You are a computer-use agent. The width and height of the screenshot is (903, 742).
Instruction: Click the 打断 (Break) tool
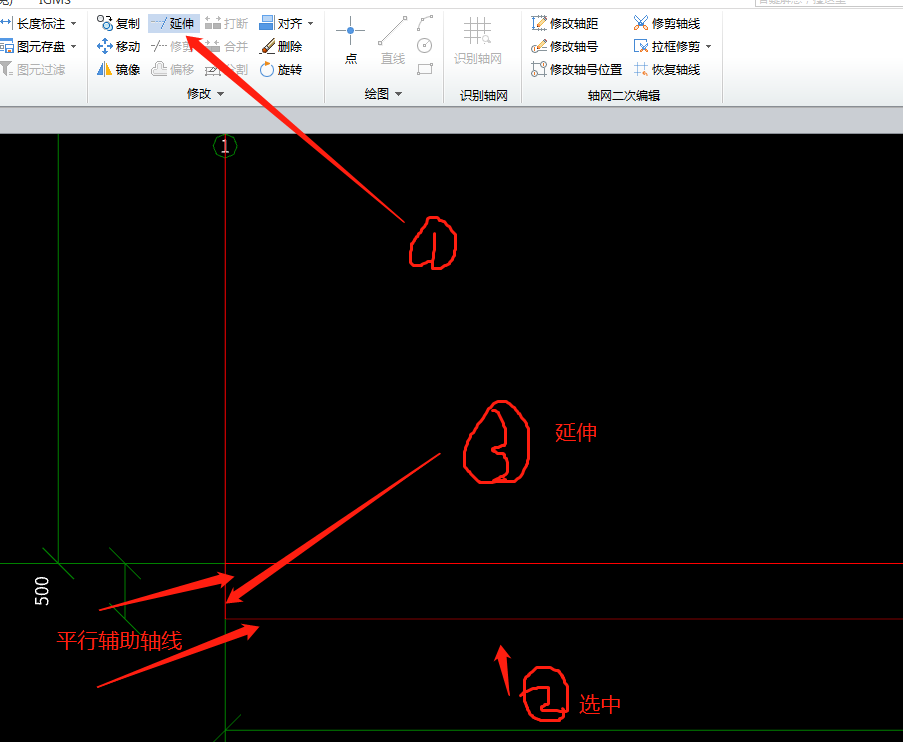point(226,23)
